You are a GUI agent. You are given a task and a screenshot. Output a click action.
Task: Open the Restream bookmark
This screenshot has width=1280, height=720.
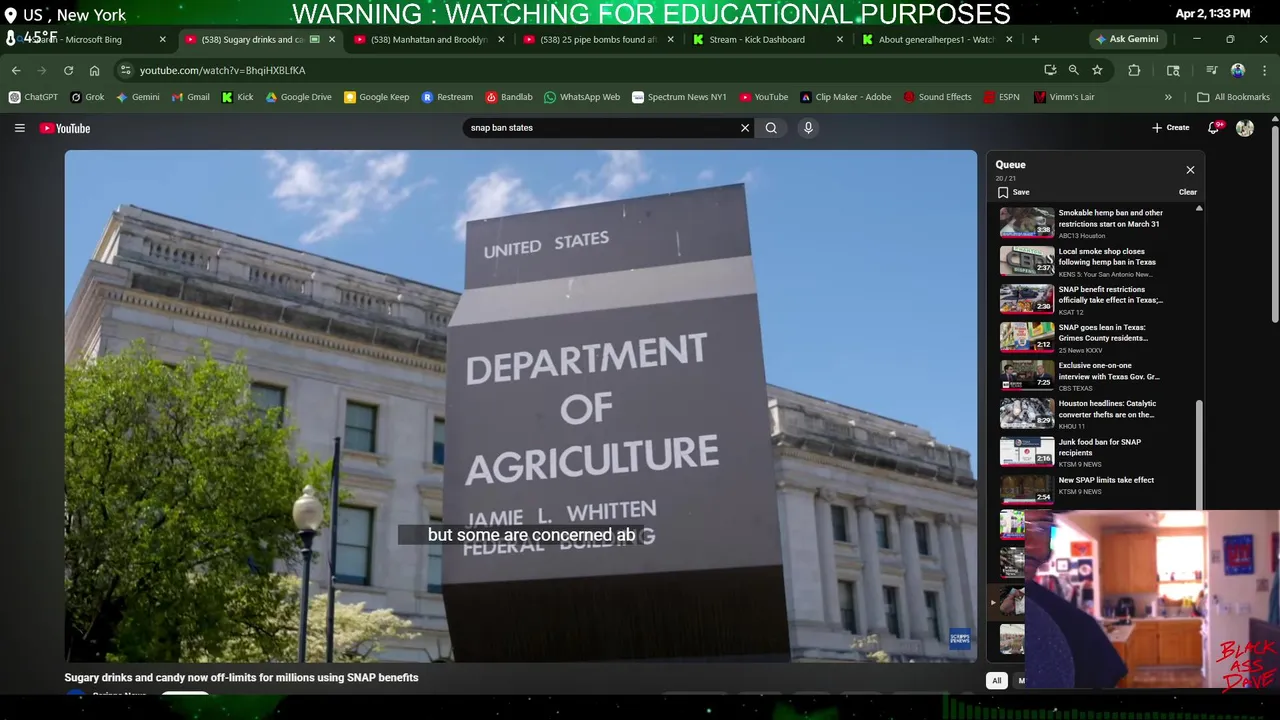pos(447,97)
